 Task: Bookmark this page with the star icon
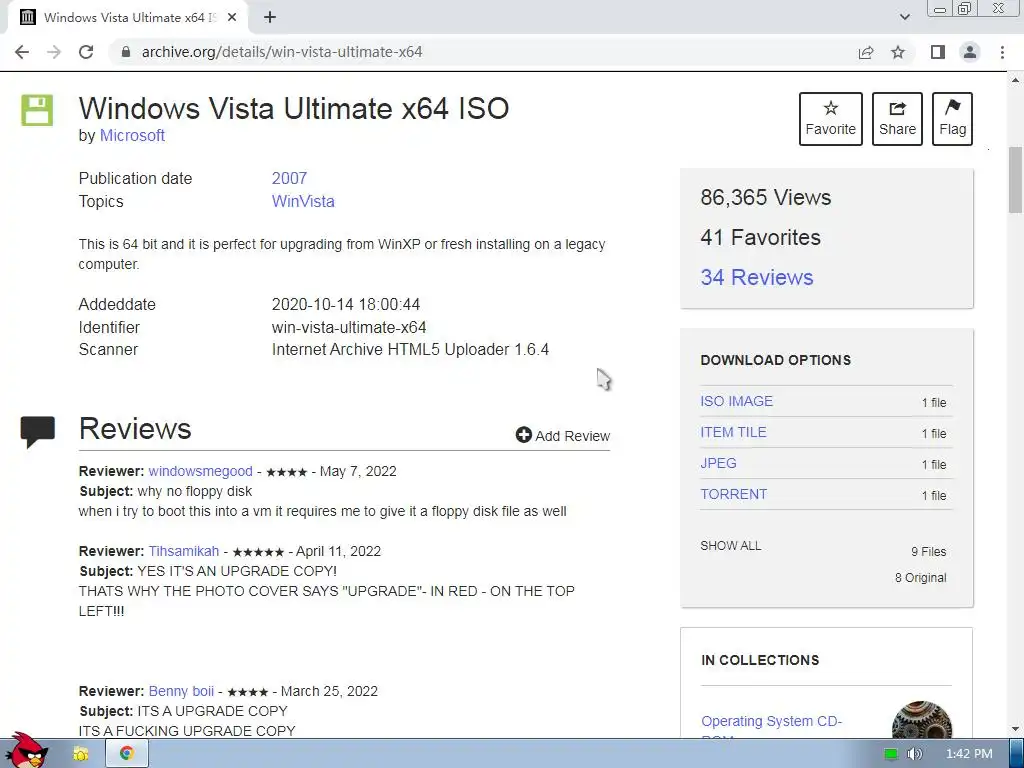898,52
